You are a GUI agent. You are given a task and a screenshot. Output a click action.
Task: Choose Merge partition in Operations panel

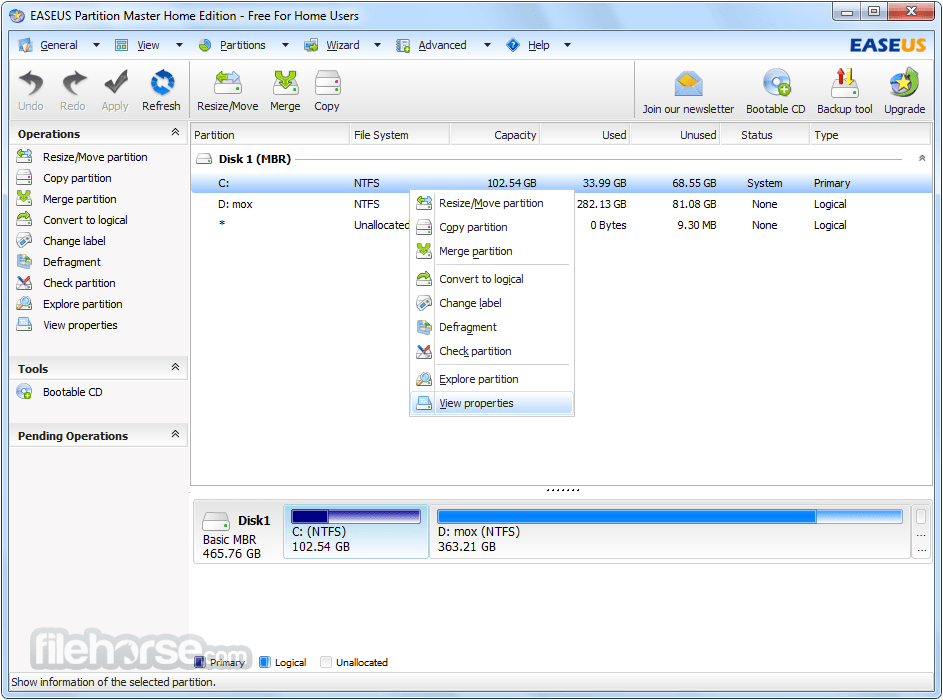click(79, 199)
